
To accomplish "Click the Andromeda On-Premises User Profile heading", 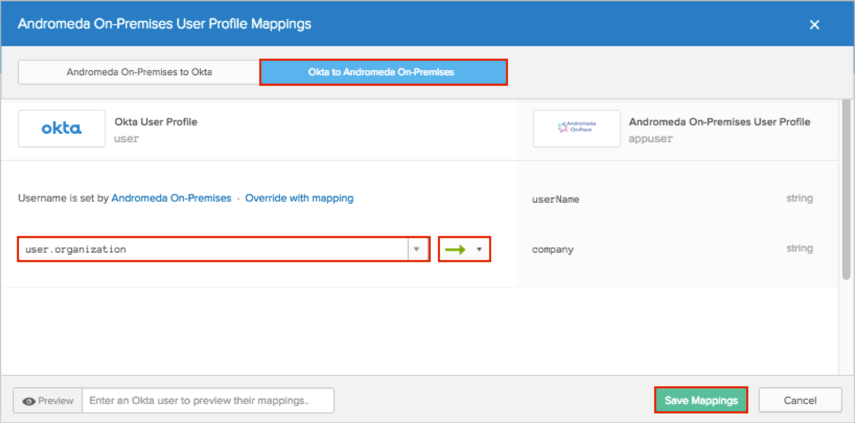I will pyautogui.click(x=719, y=122).
